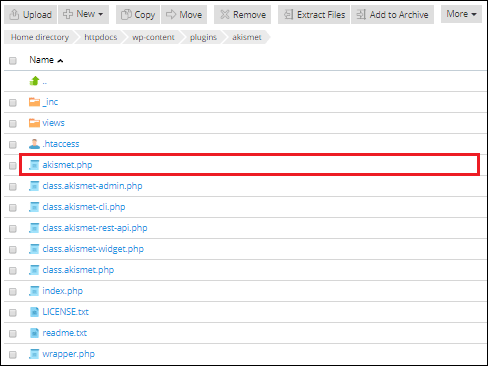Check the .htaccess checkbox
The height and width of the screenshot is (366, 488).
click(x=13, y=145)
